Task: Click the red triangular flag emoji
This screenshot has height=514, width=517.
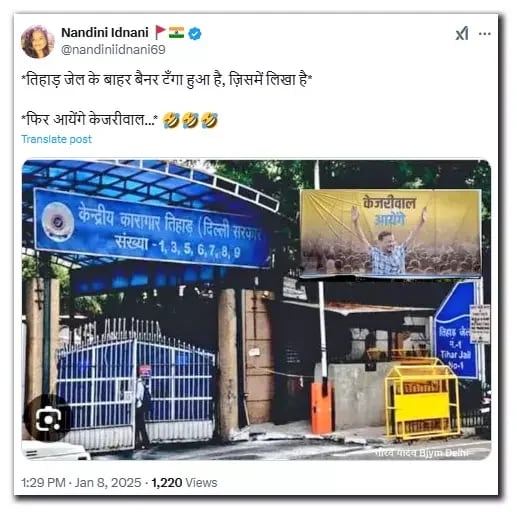Action: [160, 33]
